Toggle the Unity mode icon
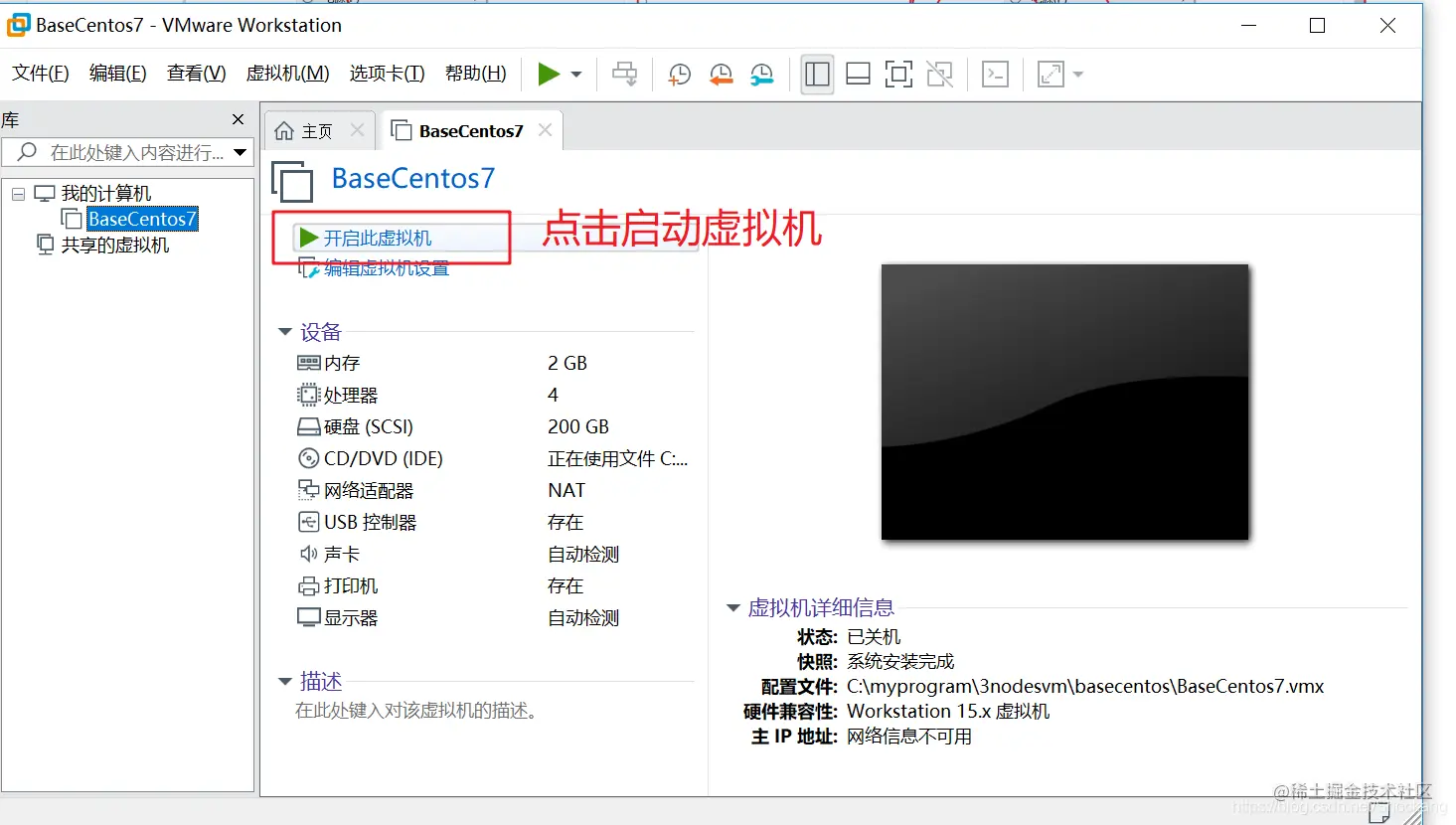The height and width of the screenshot is (825, 1456). (939, 74)
